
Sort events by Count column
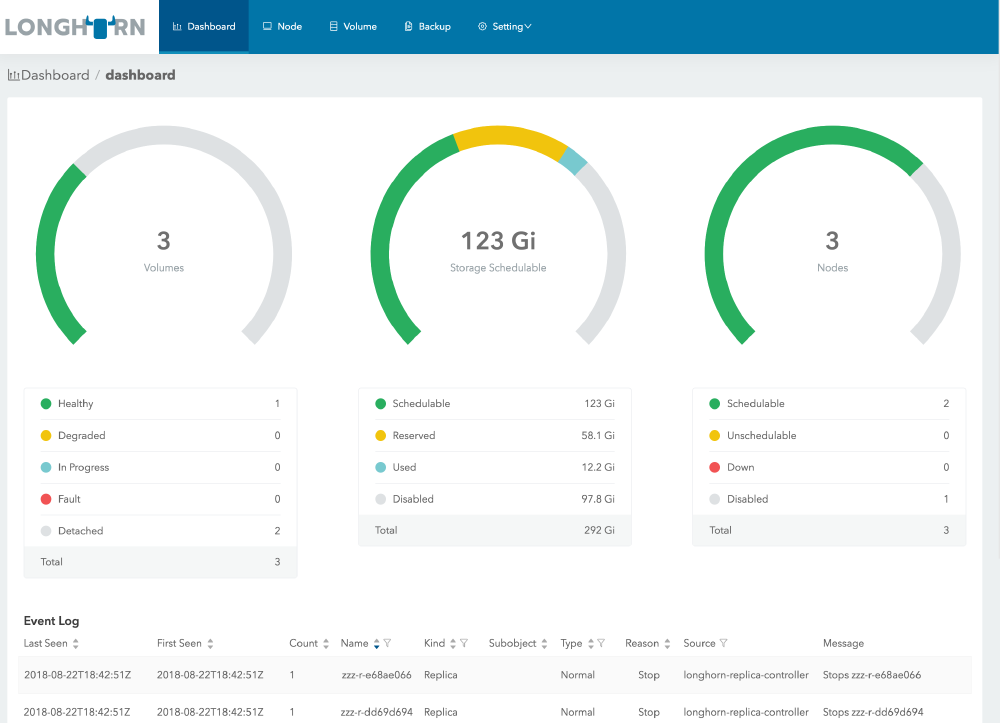click(325, 644)
